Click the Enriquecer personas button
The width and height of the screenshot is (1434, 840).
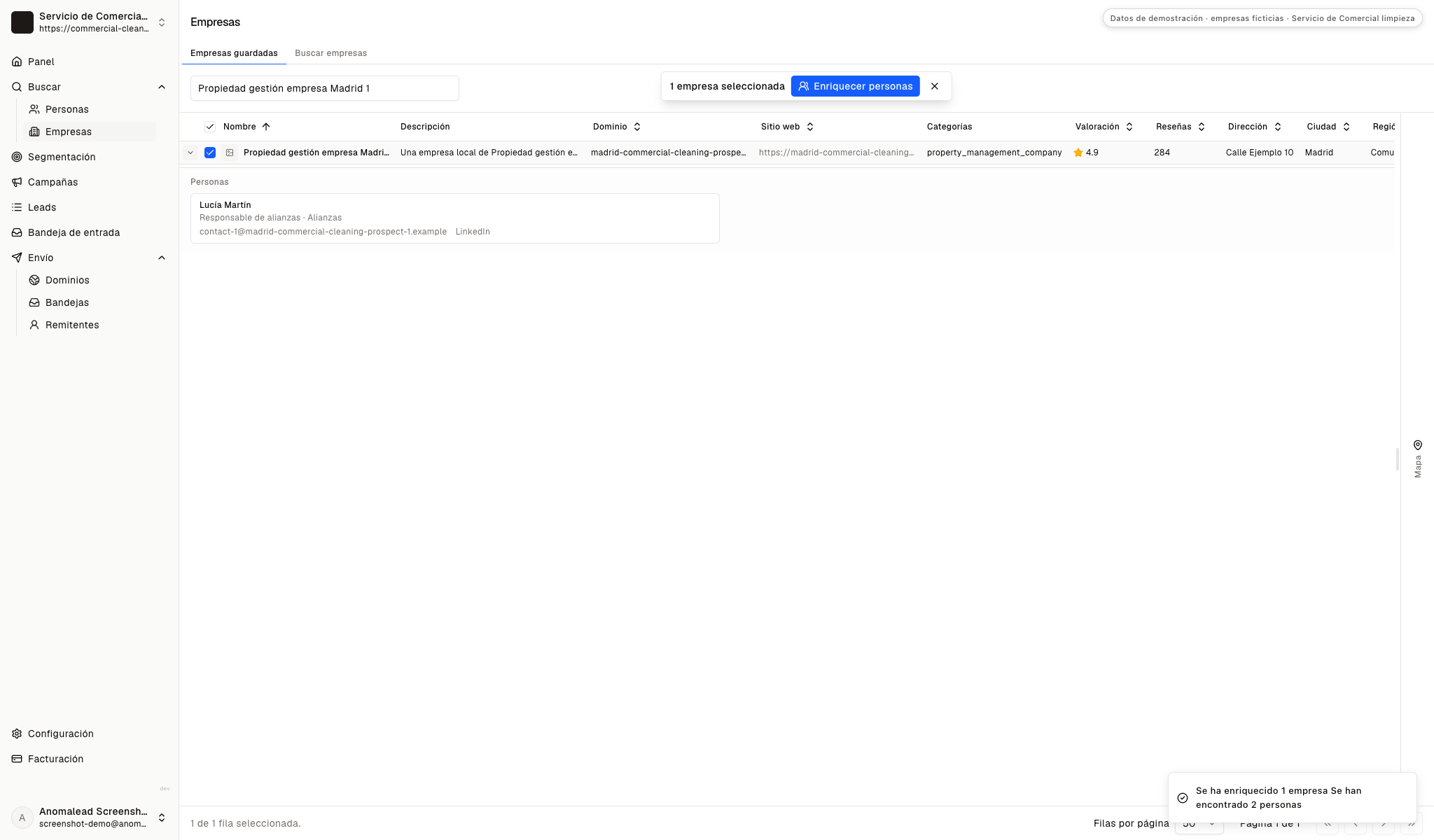tap(856, 86)
